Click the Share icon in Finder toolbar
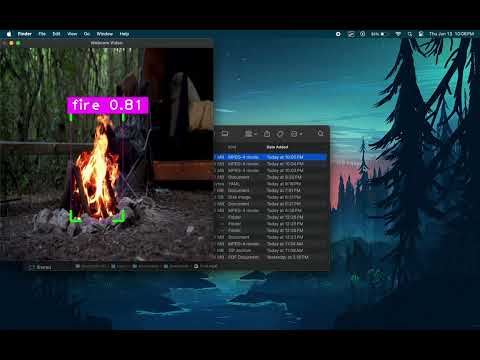Viewport: 480px width, 360px height. point(267,134)
